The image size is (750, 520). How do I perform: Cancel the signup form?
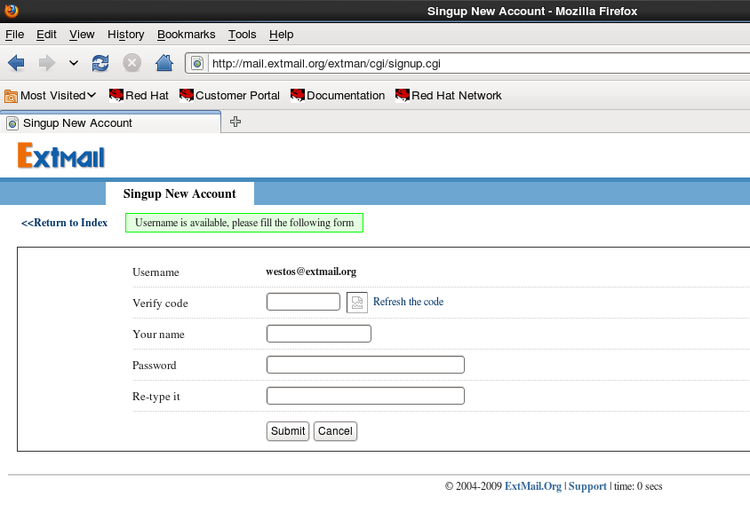tap(335, 431)
